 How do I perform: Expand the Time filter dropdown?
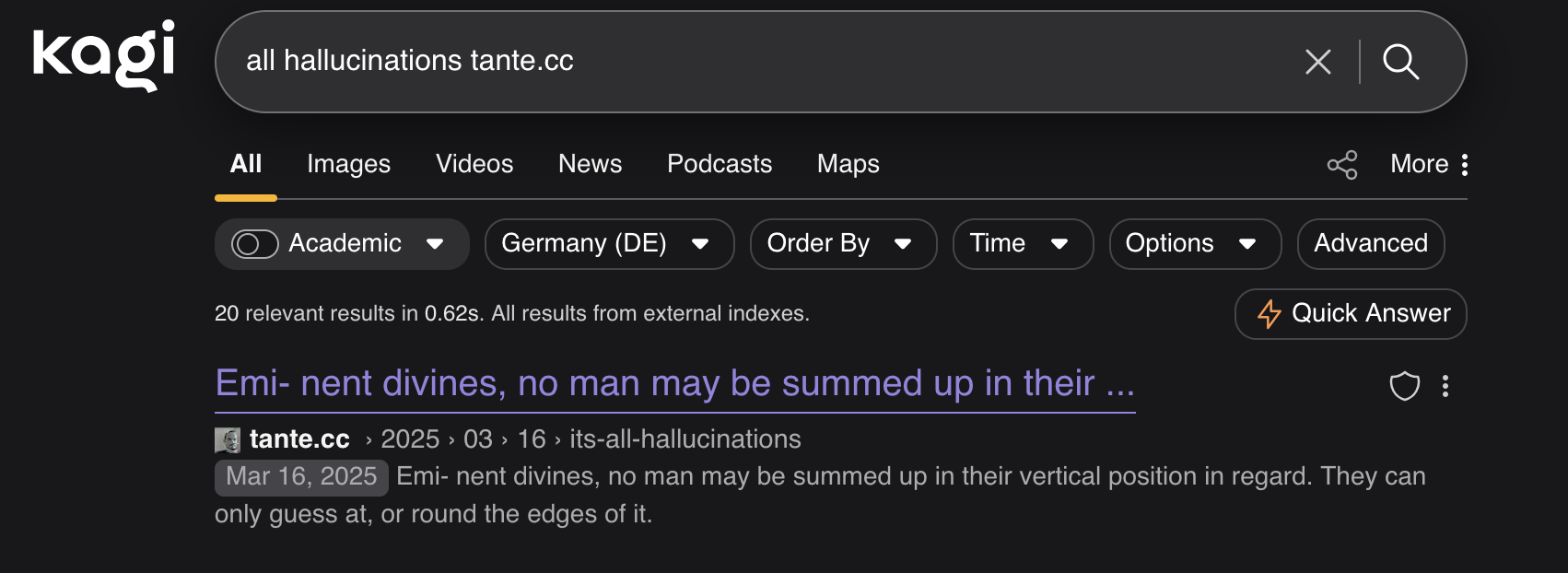(x=1023, y=244)
